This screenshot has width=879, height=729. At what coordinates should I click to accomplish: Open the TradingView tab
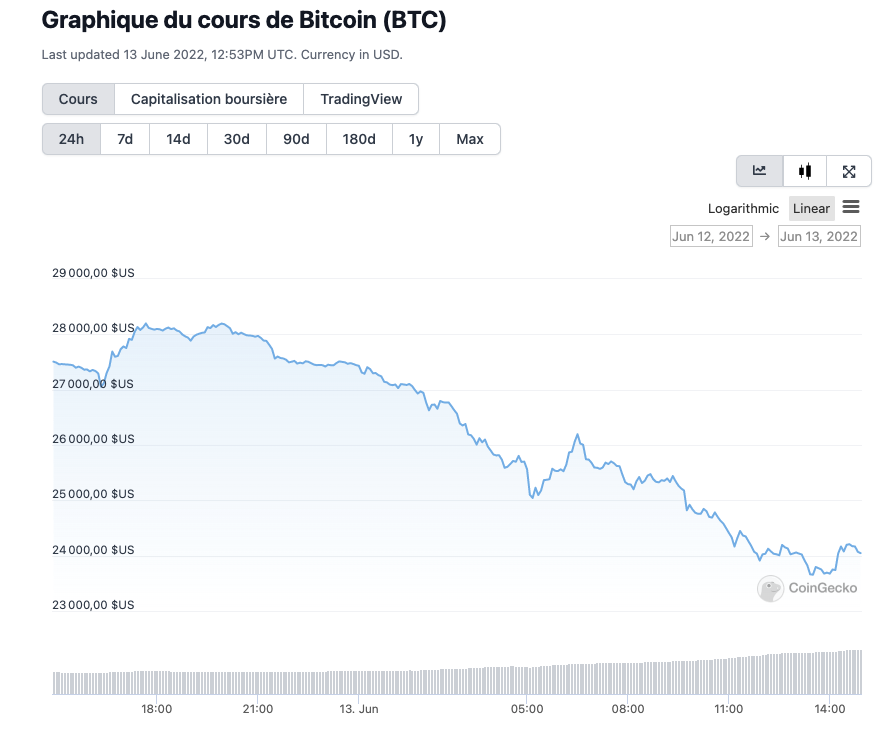(x=361, y=99)
